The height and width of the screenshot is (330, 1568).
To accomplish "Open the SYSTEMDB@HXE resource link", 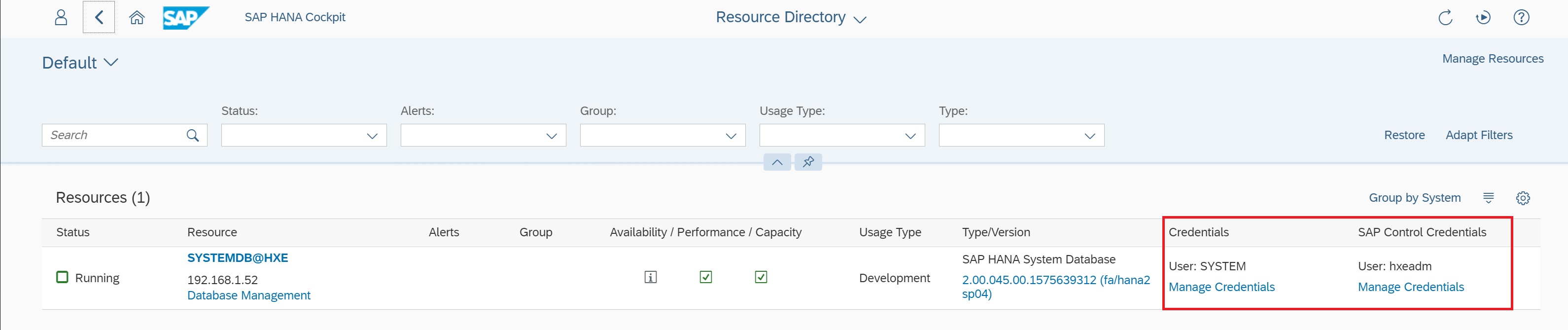I will tap(238, 257).
